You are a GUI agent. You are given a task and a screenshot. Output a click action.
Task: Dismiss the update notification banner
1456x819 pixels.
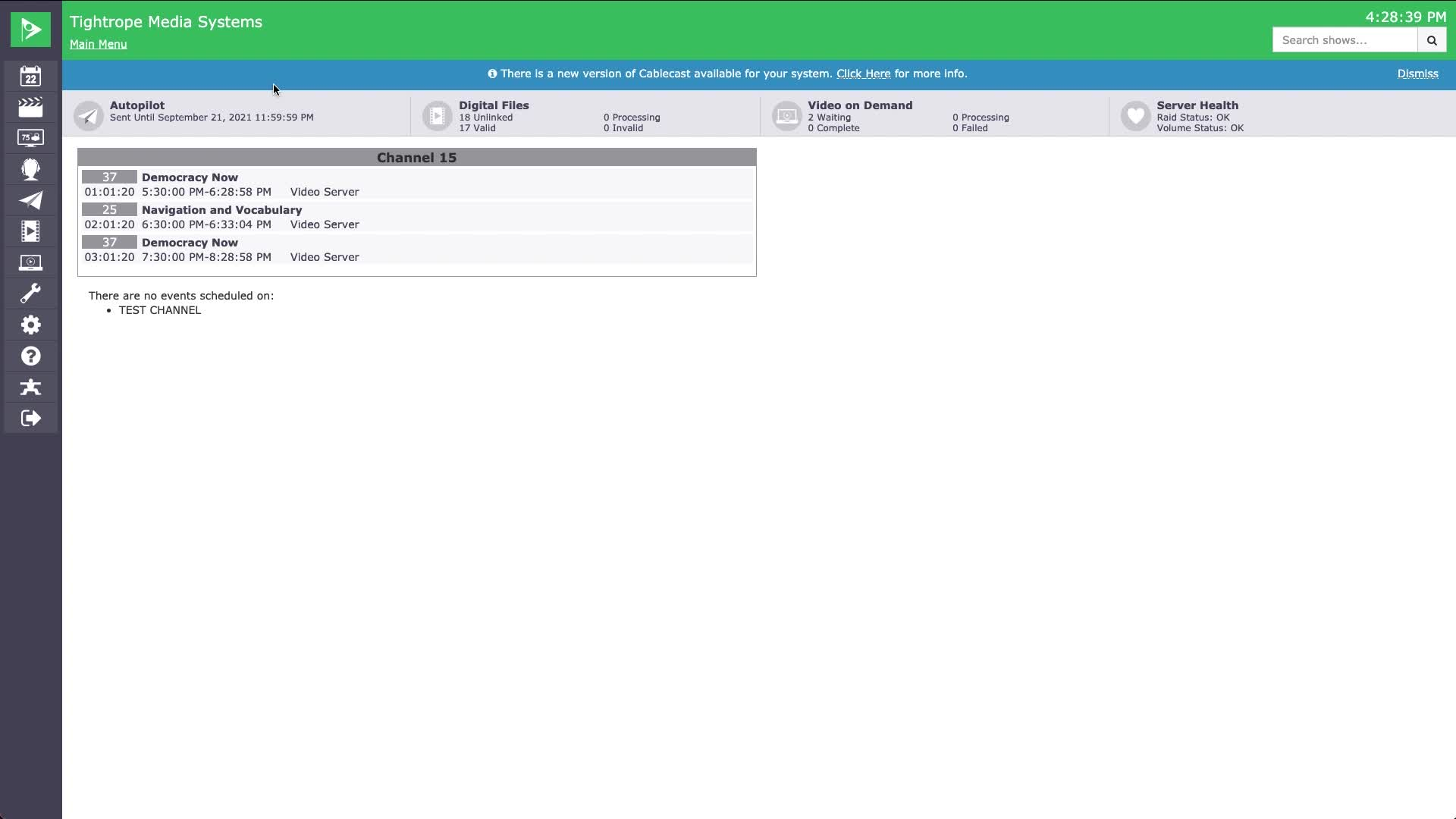pos(1417,74)
